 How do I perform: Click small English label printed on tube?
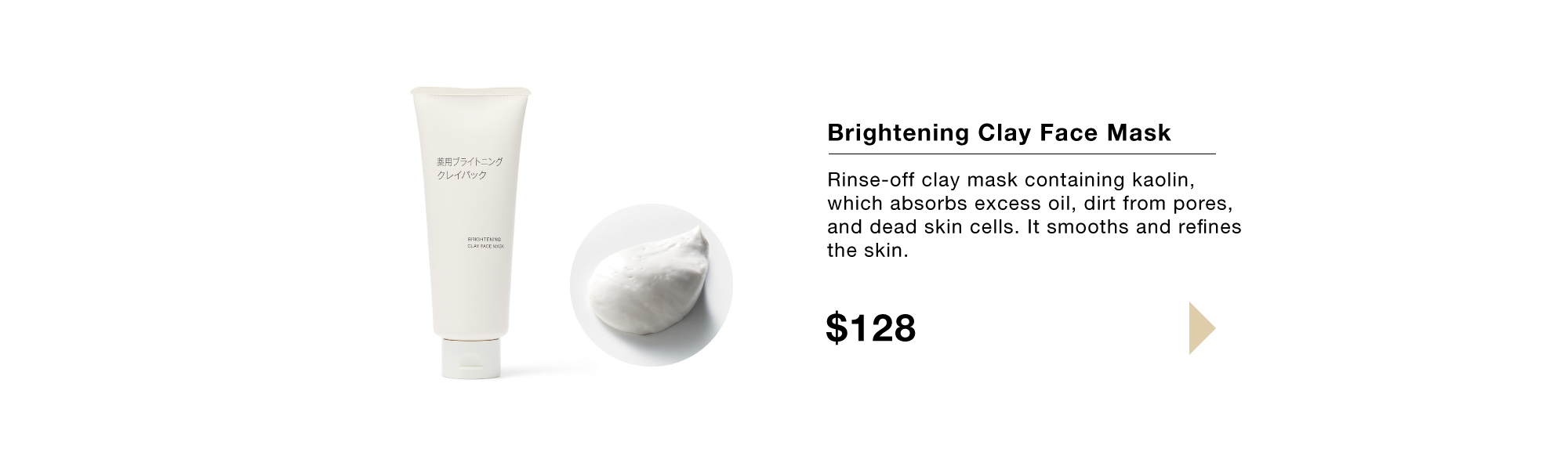click(485, 242)
